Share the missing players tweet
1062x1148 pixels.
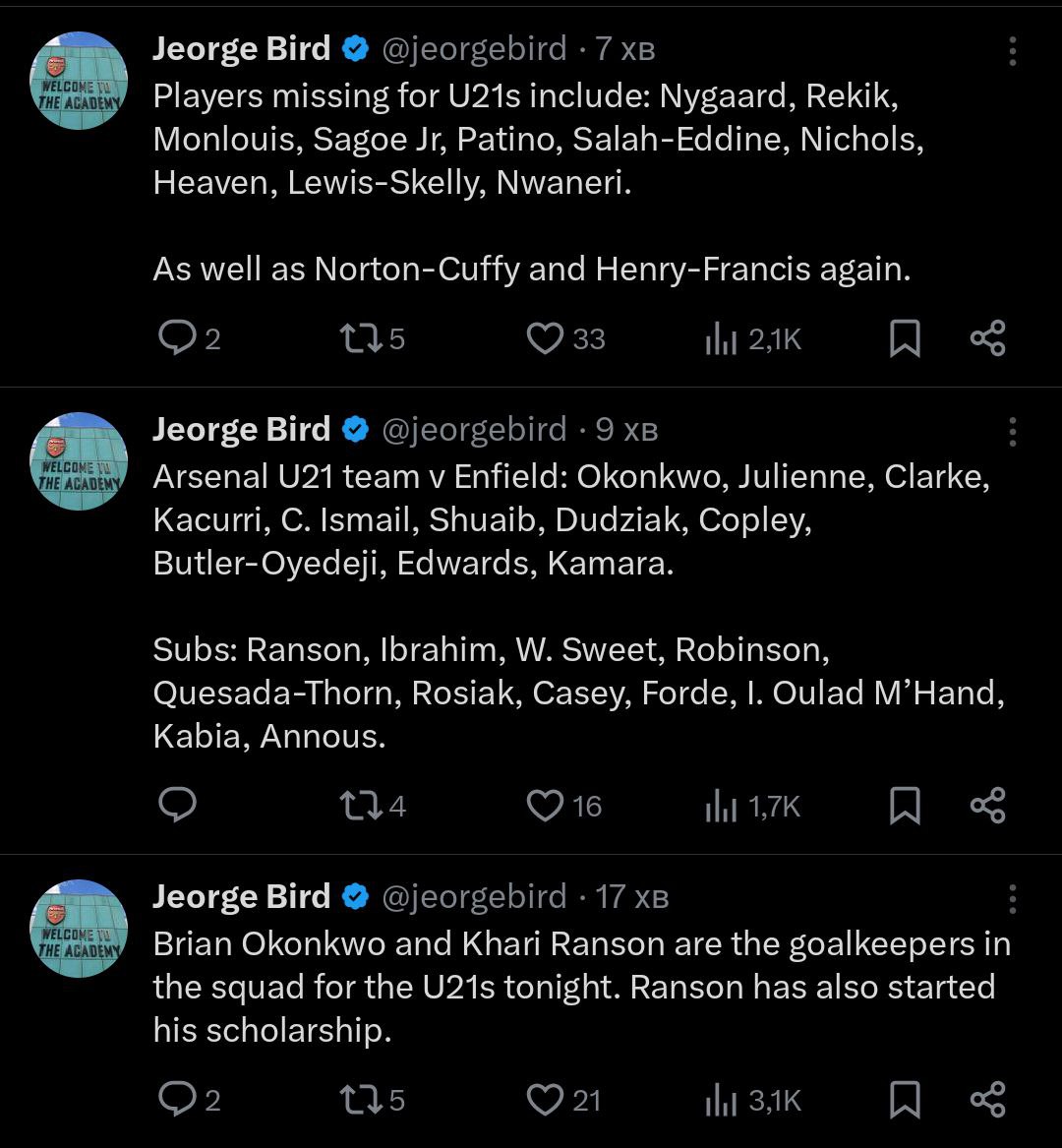[987, 339]
